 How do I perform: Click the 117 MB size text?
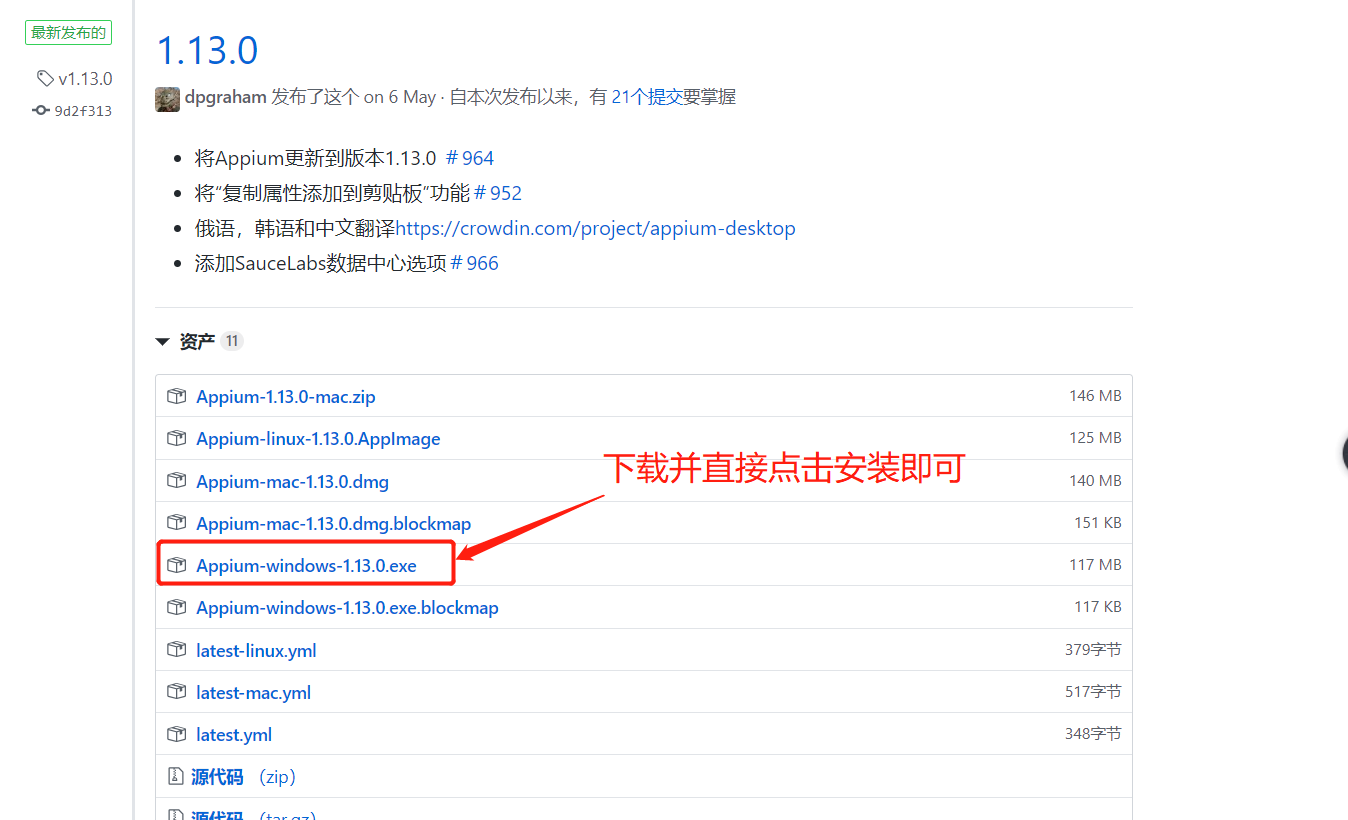(x=1095, y=565)
